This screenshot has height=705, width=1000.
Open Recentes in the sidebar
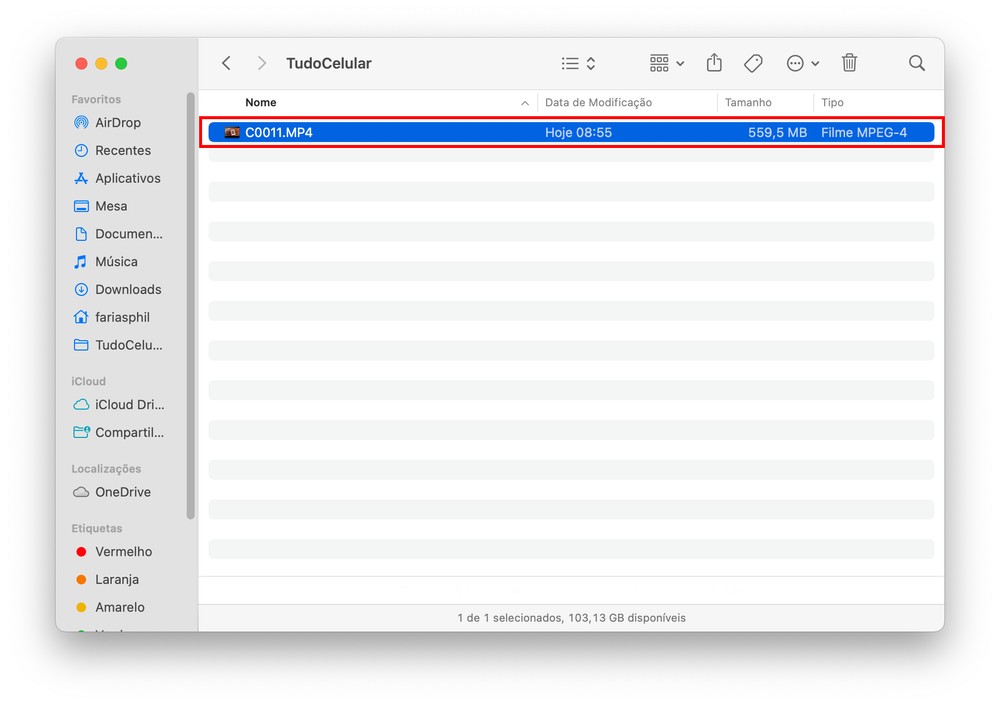122,150
